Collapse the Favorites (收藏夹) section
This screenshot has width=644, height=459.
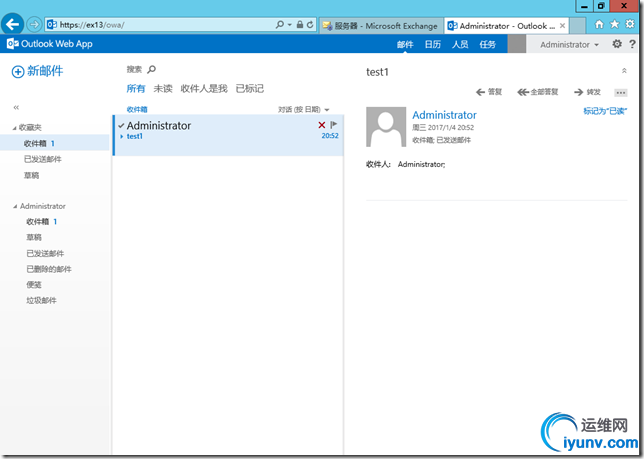(15, 128)
